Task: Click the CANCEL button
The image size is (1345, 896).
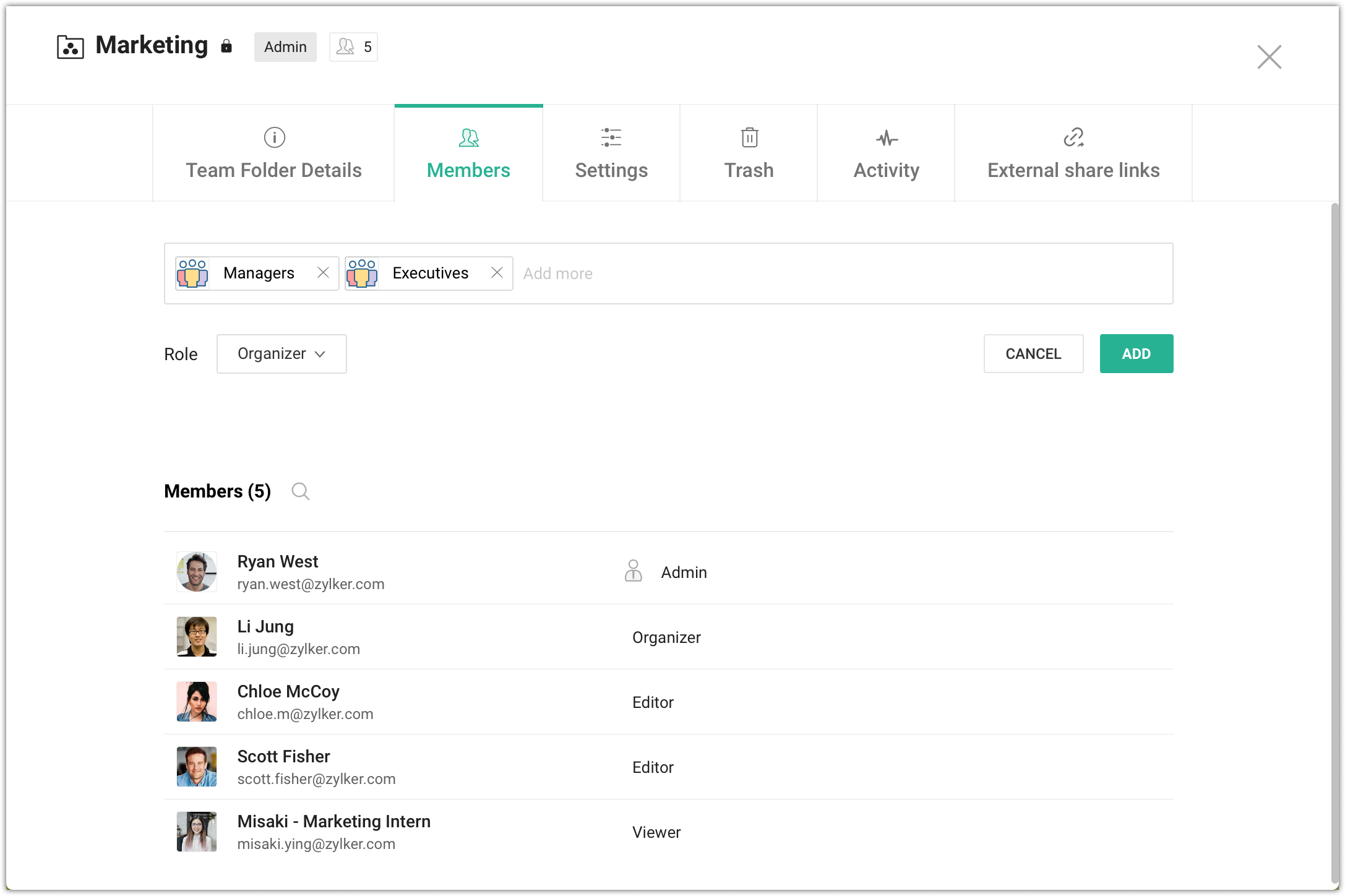Action: [x=1033, y=354]
